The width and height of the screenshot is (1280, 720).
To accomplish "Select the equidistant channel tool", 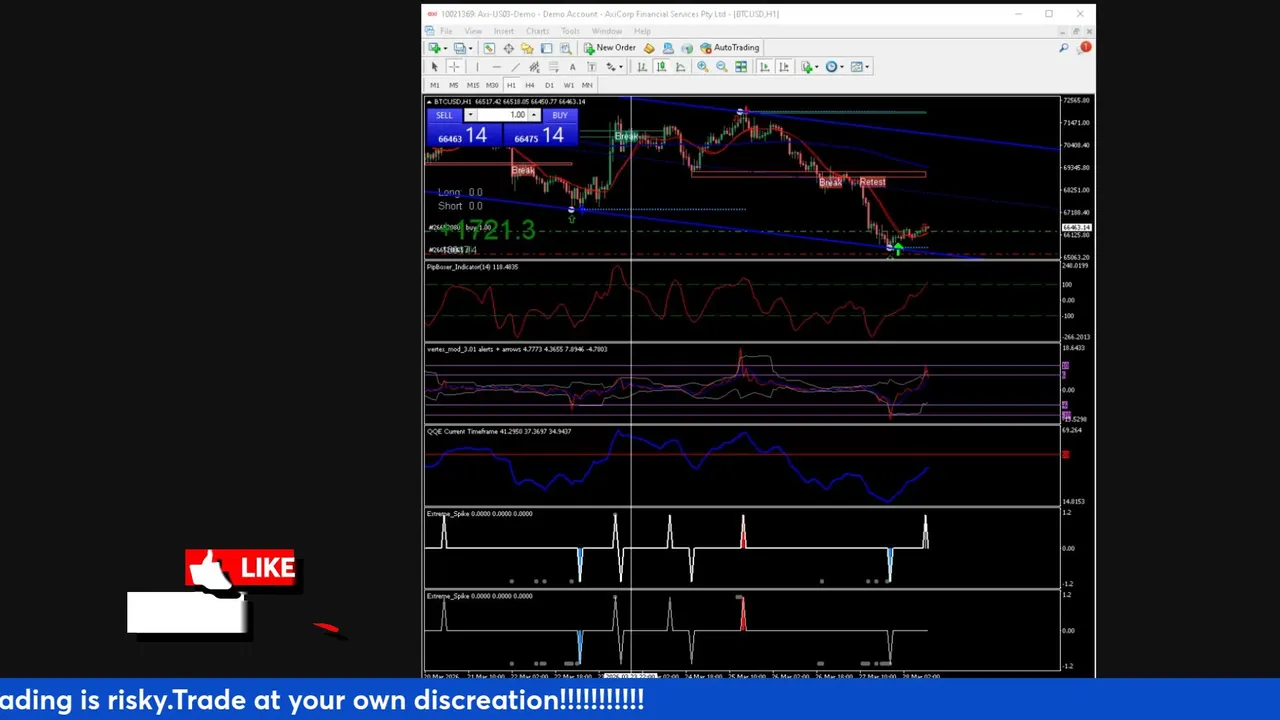I will tap(534, 67).
